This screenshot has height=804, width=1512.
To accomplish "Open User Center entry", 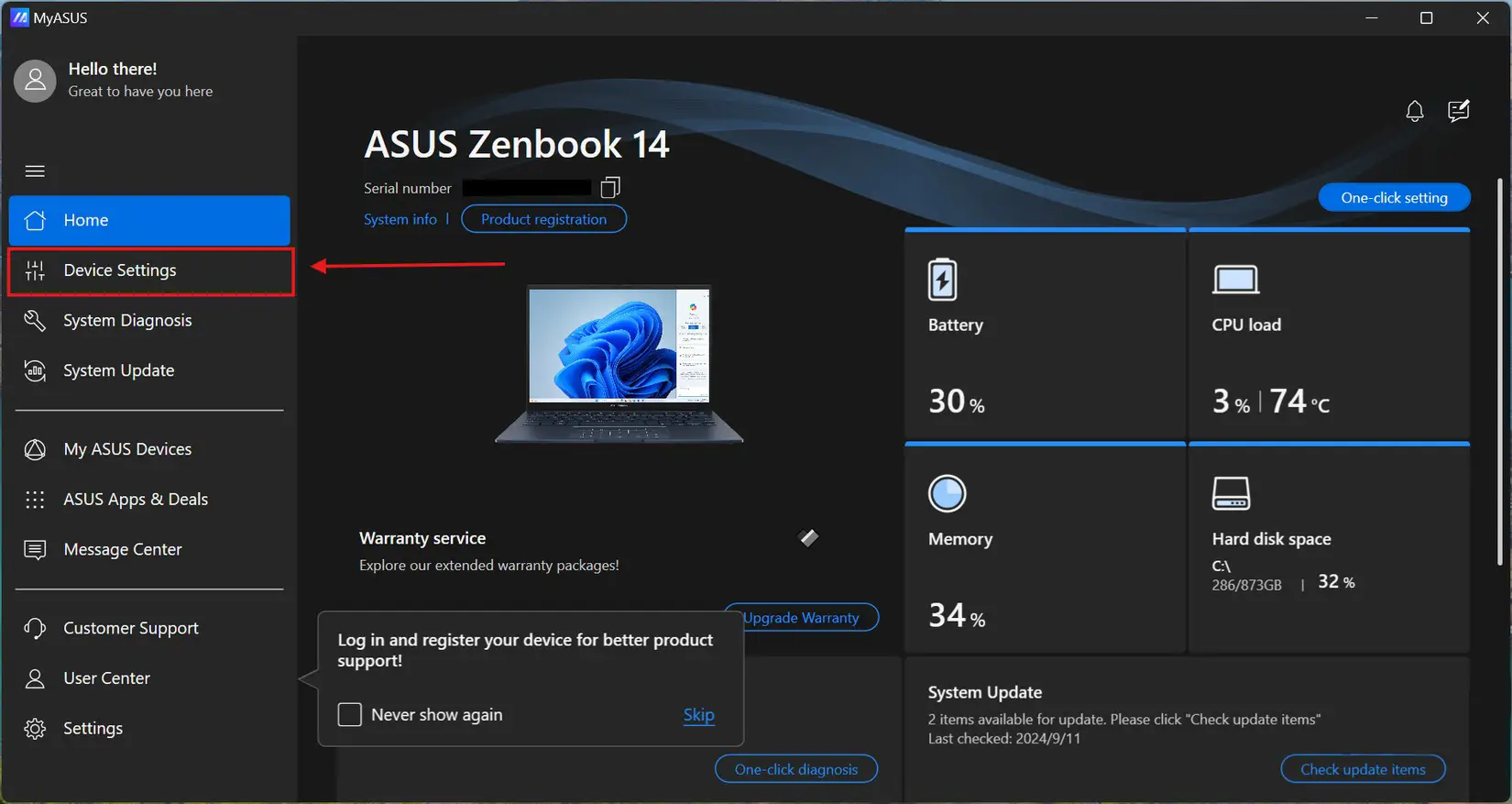I will 149,678.
